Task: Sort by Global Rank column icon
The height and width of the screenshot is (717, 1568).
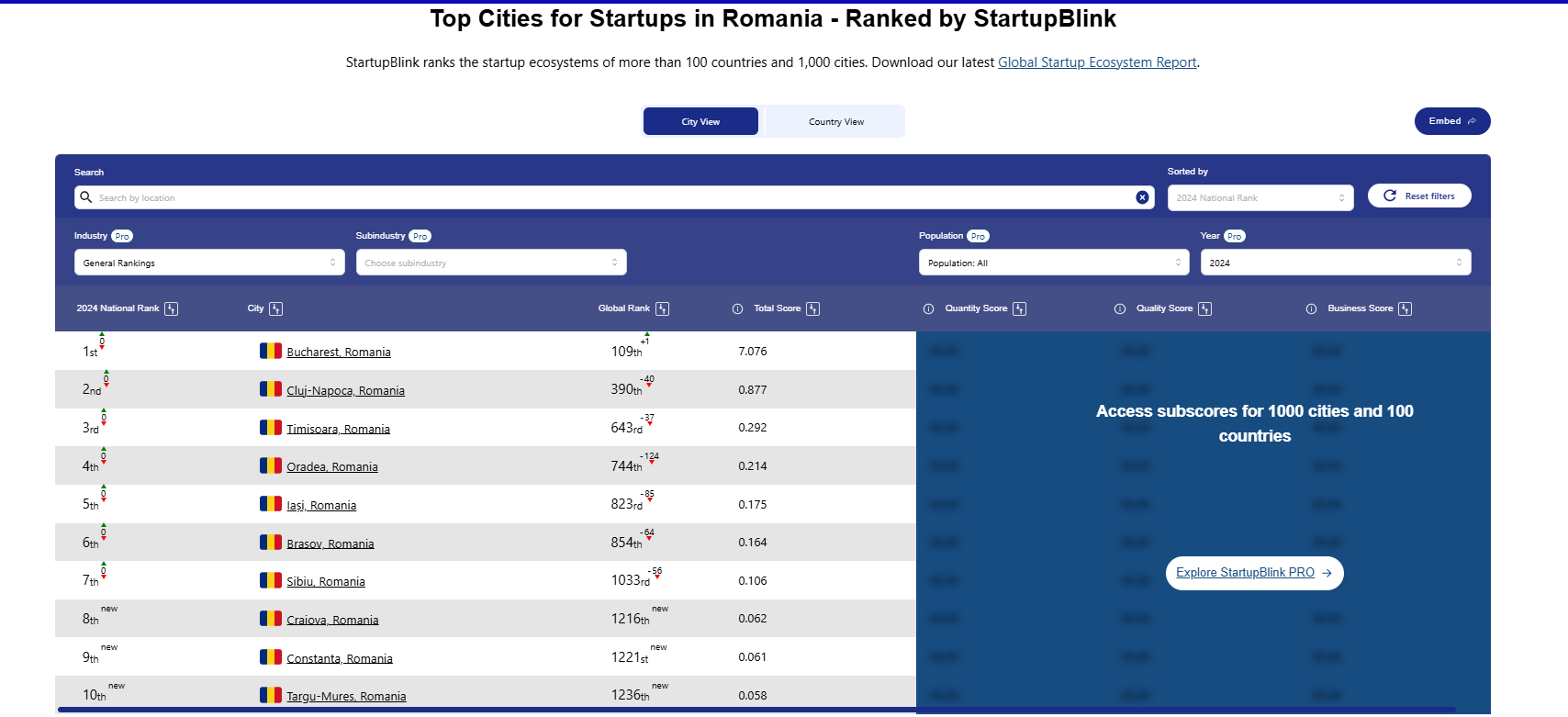Action: 663,309
